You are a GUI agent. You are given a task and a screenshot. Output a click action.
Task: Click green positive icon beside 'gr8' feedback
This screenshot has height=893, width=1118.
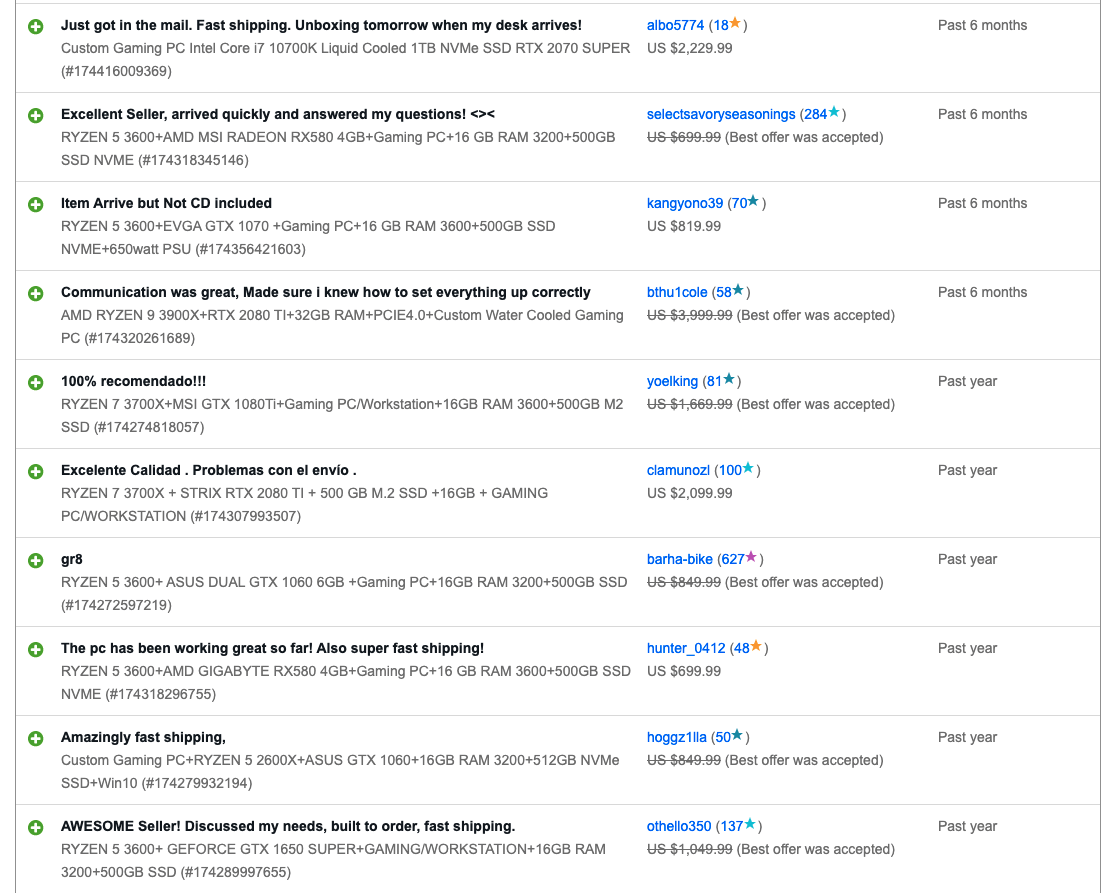click(36, 560)
